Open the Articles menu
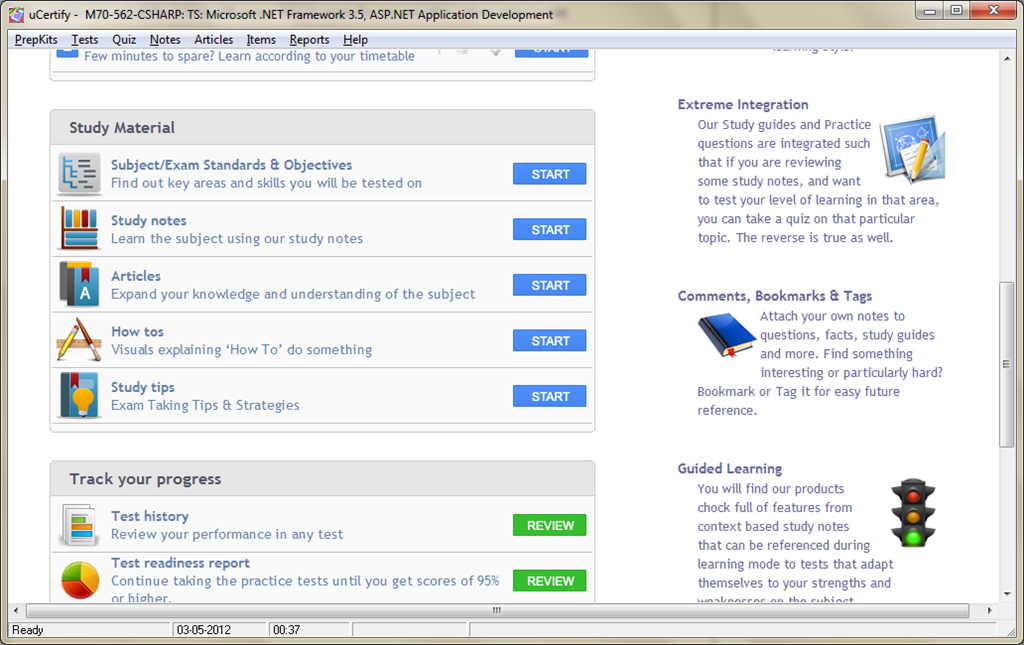Image resolution: width=1024 pixels, height=645 pixels. click(214, 40)
